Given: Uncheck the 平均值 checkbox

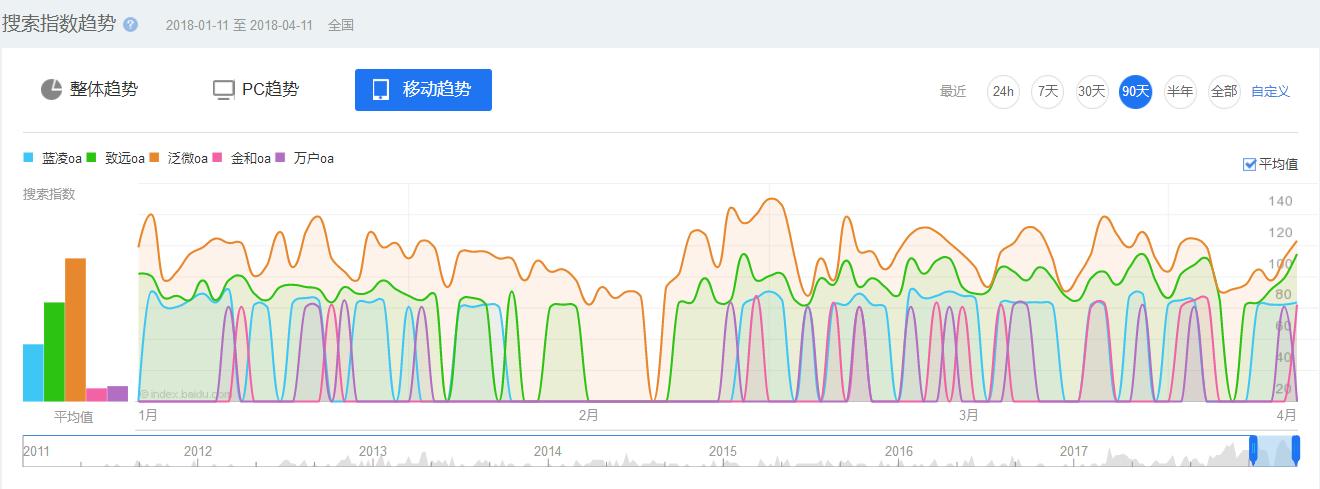Looking at the screenshot, I should [x=1249, y=164].
